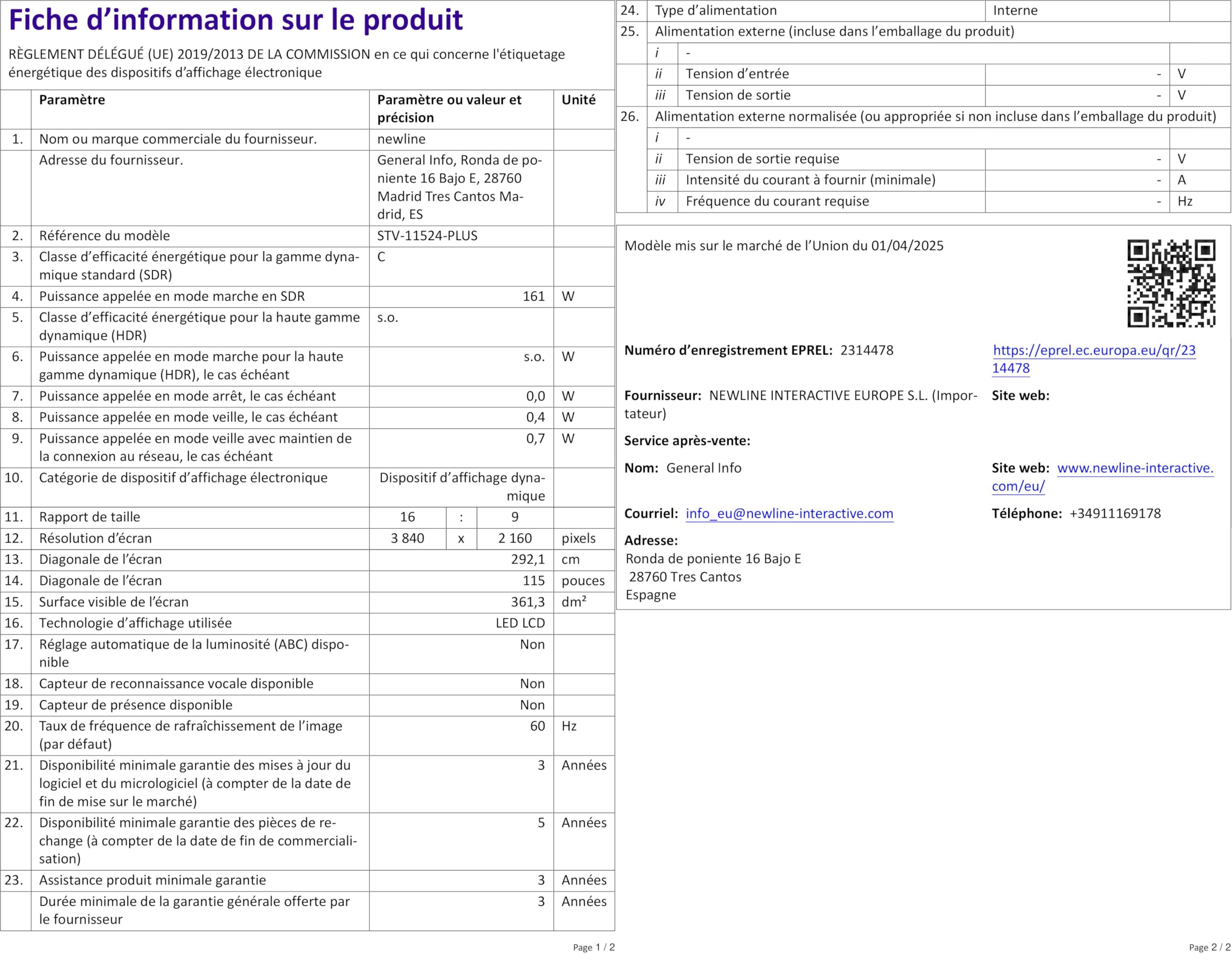The image size is (1232, 963).
Task: Click the row label 'Rapport de taille'
Action: click(90, 517)
